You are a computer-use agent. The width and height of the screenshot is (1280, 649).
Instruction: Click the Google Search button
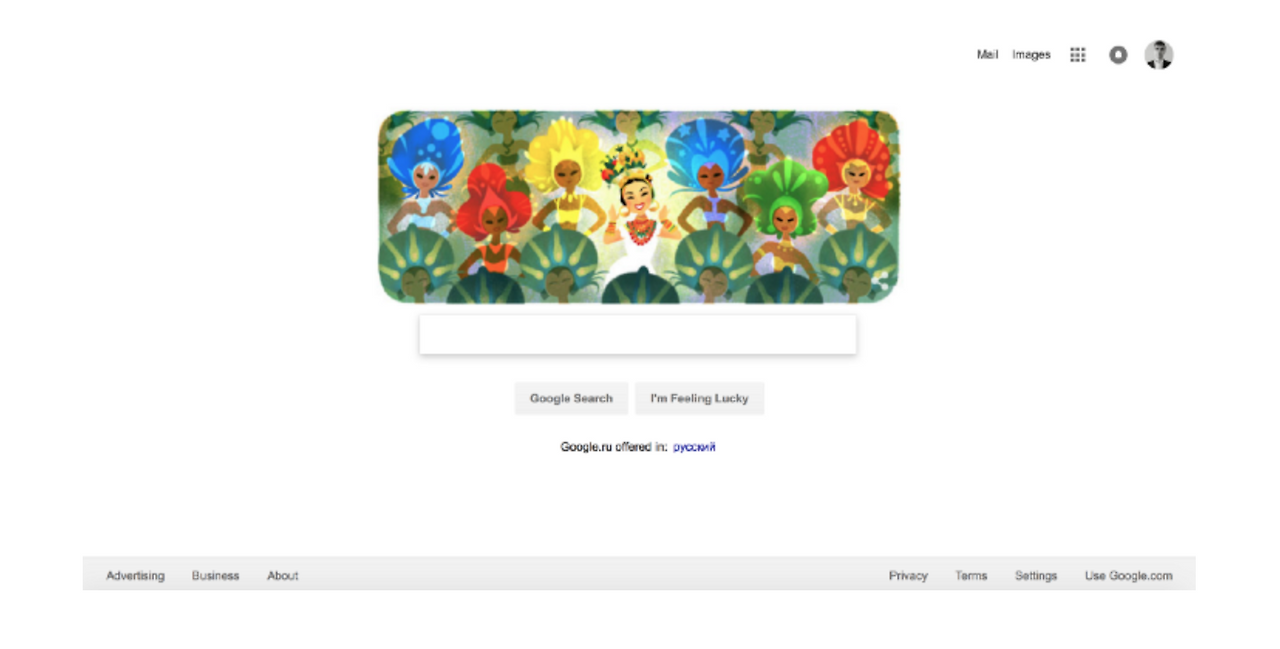(571, 398)
